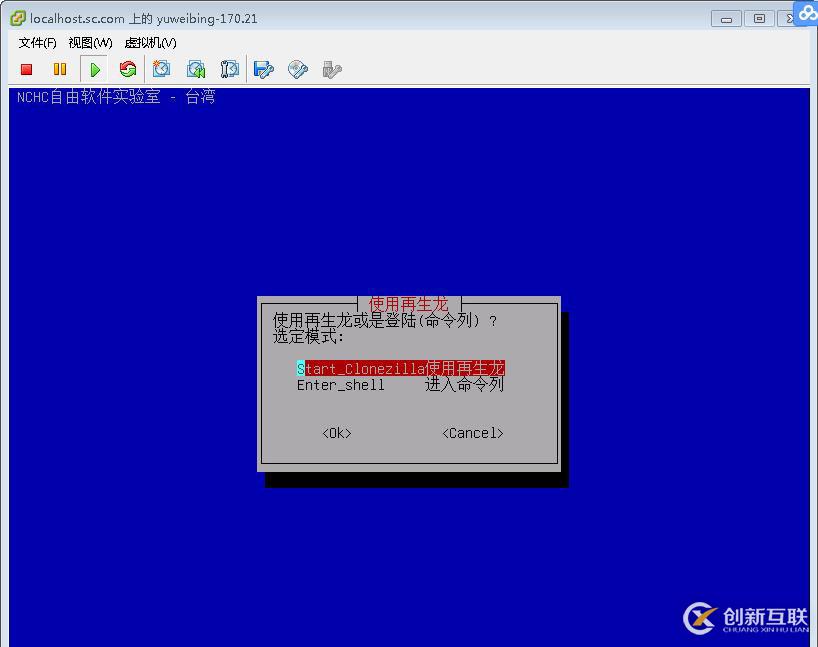Screen dimensions: 818x647
Task: Open the 文件 menu
Action: pyautogui.click(x=34, y=43)
